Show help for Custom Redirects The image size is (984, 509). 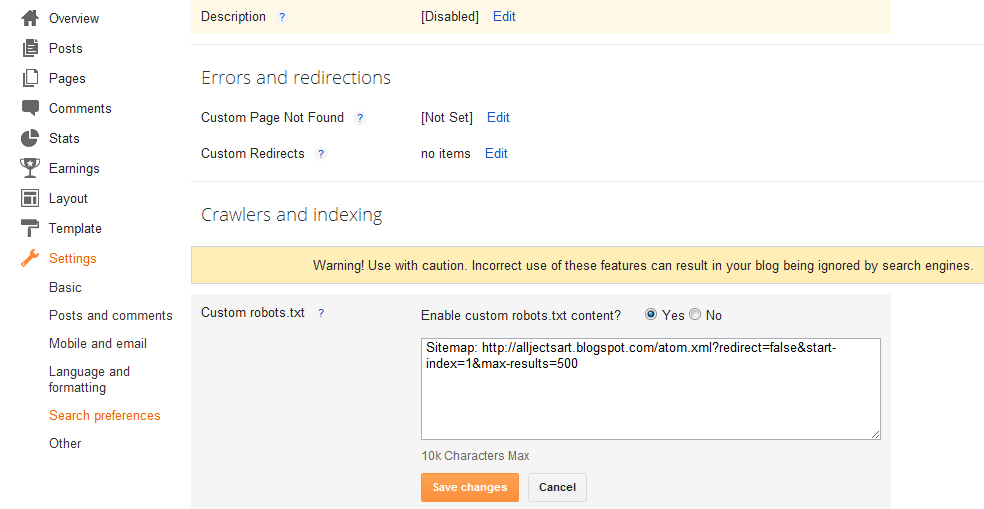pos(321,154)
